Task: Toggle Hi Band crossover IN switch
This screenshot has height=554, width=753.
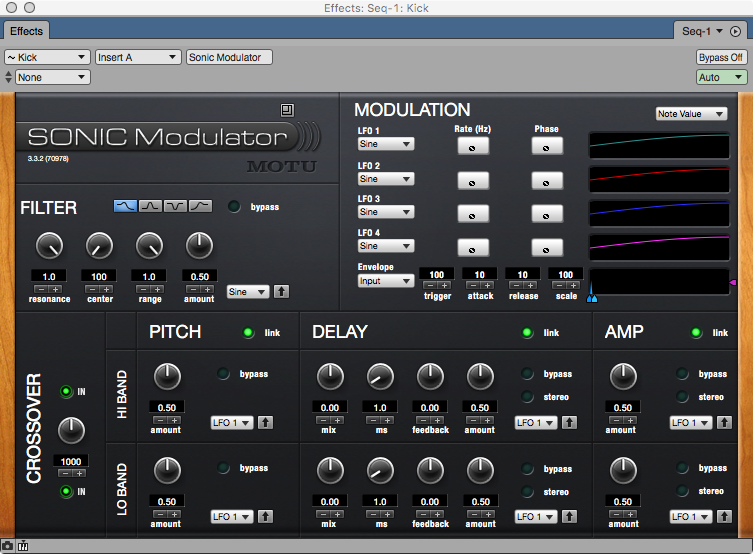Action: point(66,391)
